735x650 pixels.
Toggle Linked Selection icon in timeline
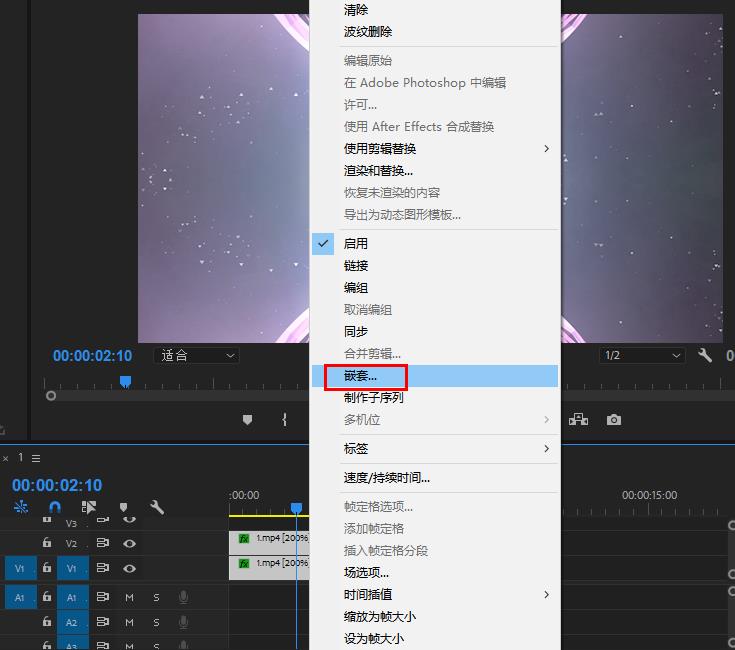89,507
